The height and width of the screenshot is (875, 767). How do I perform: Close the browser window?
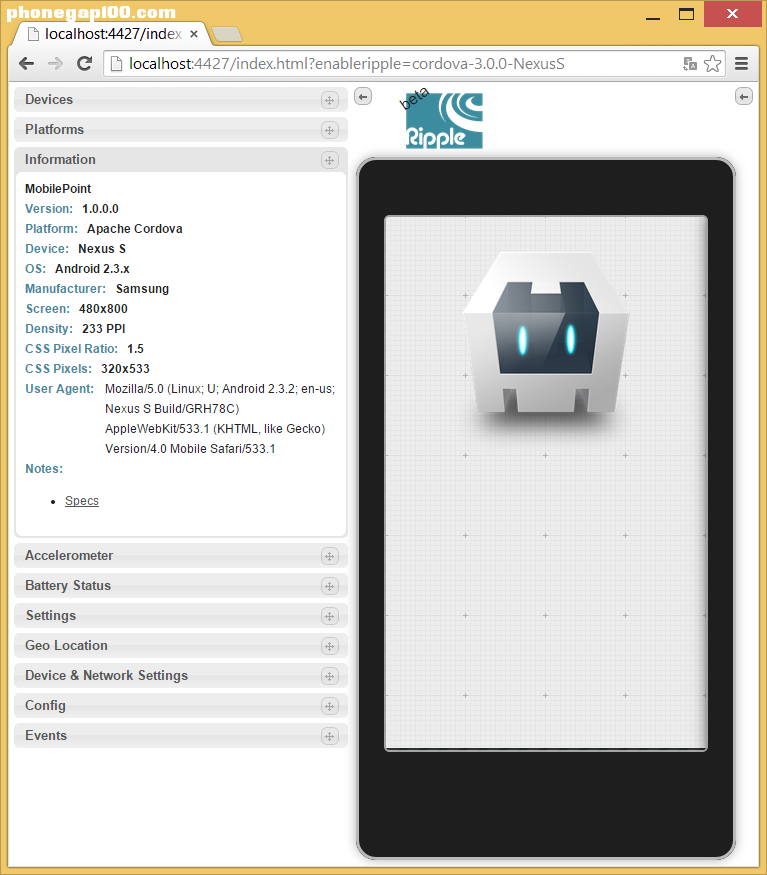[x=732, y=14]
